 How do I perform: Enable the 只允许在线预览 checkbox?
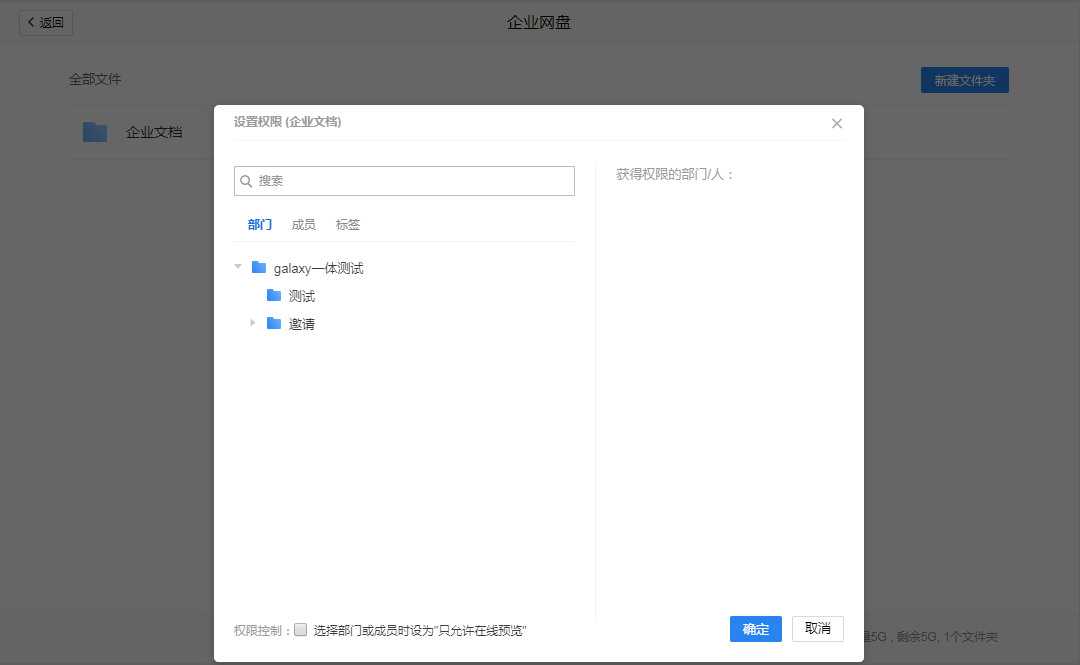[x=301, y=630]
